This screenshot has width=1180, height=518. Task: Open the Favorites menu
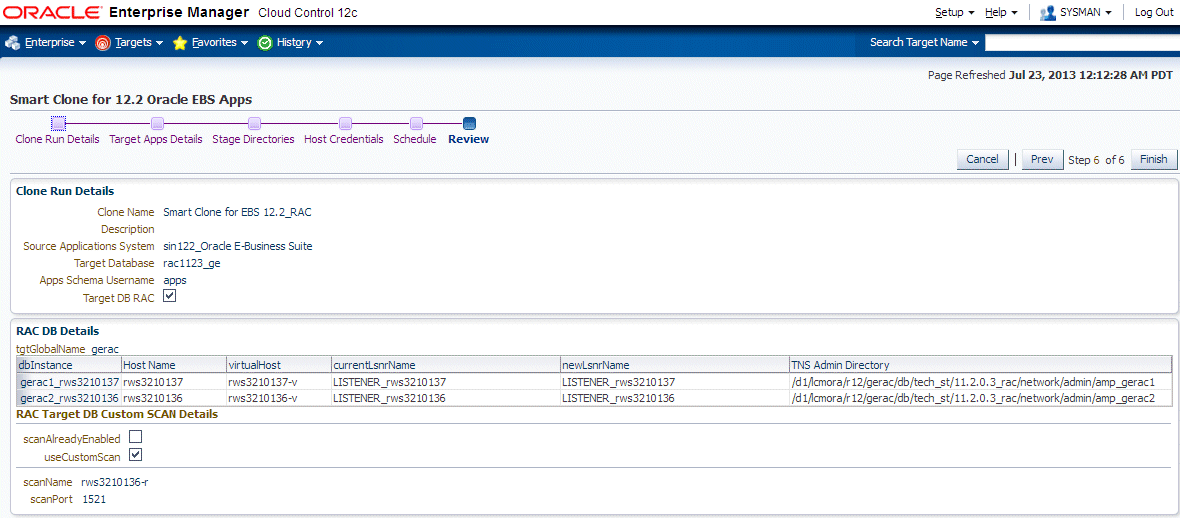click(220, 43)
